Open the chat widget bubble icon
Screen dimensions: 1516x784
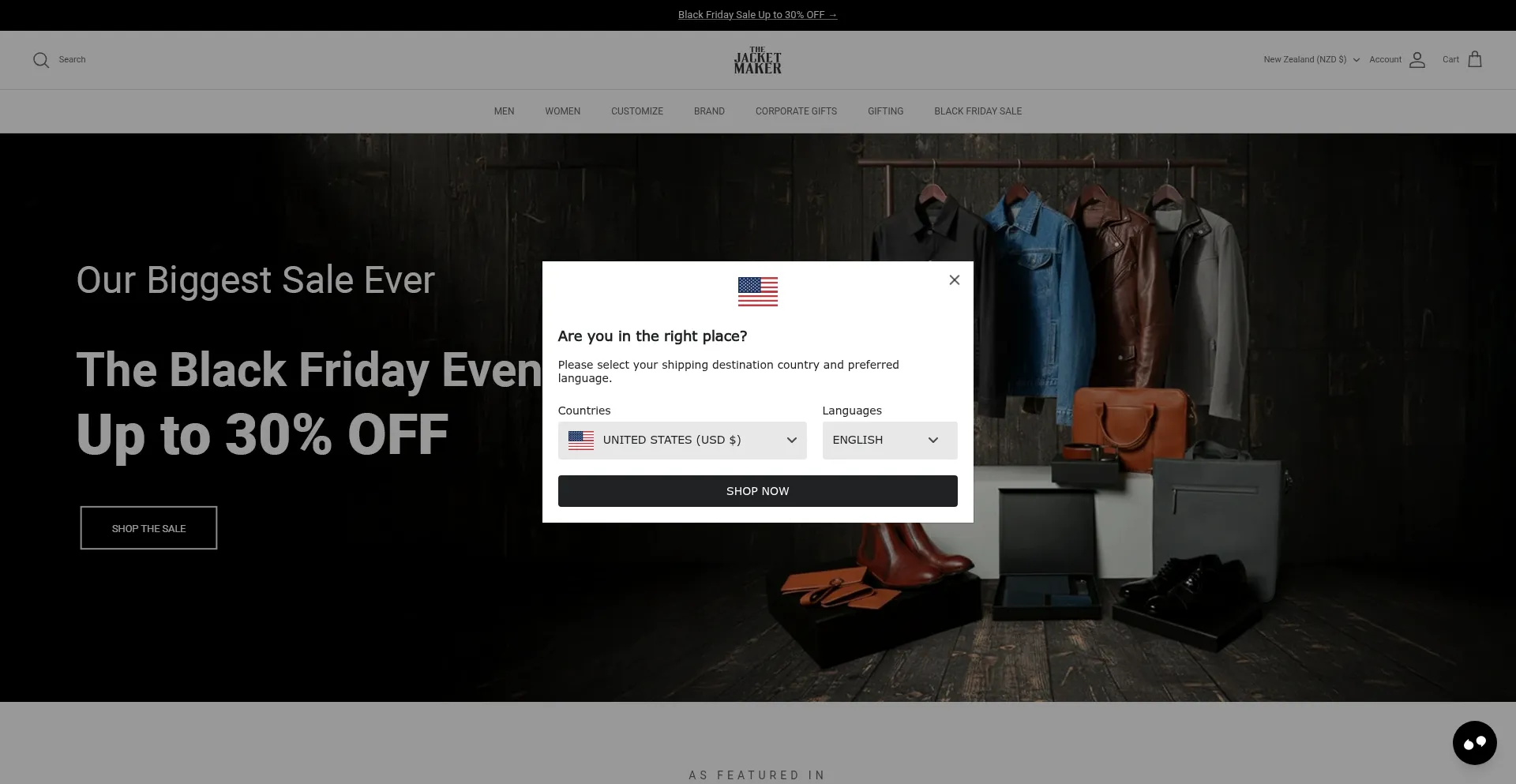tap(1475, 743)
